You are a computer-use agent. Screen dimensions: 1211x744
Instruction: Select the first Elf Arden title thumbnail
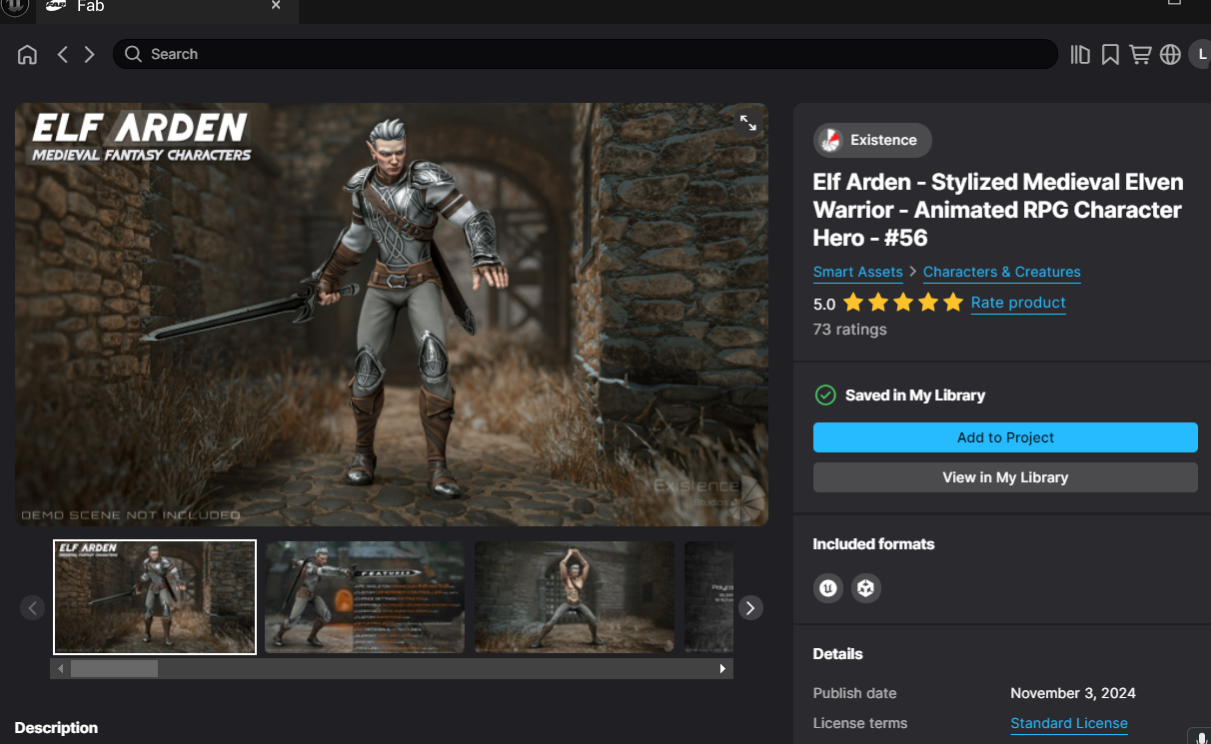[x=155, y=597]
